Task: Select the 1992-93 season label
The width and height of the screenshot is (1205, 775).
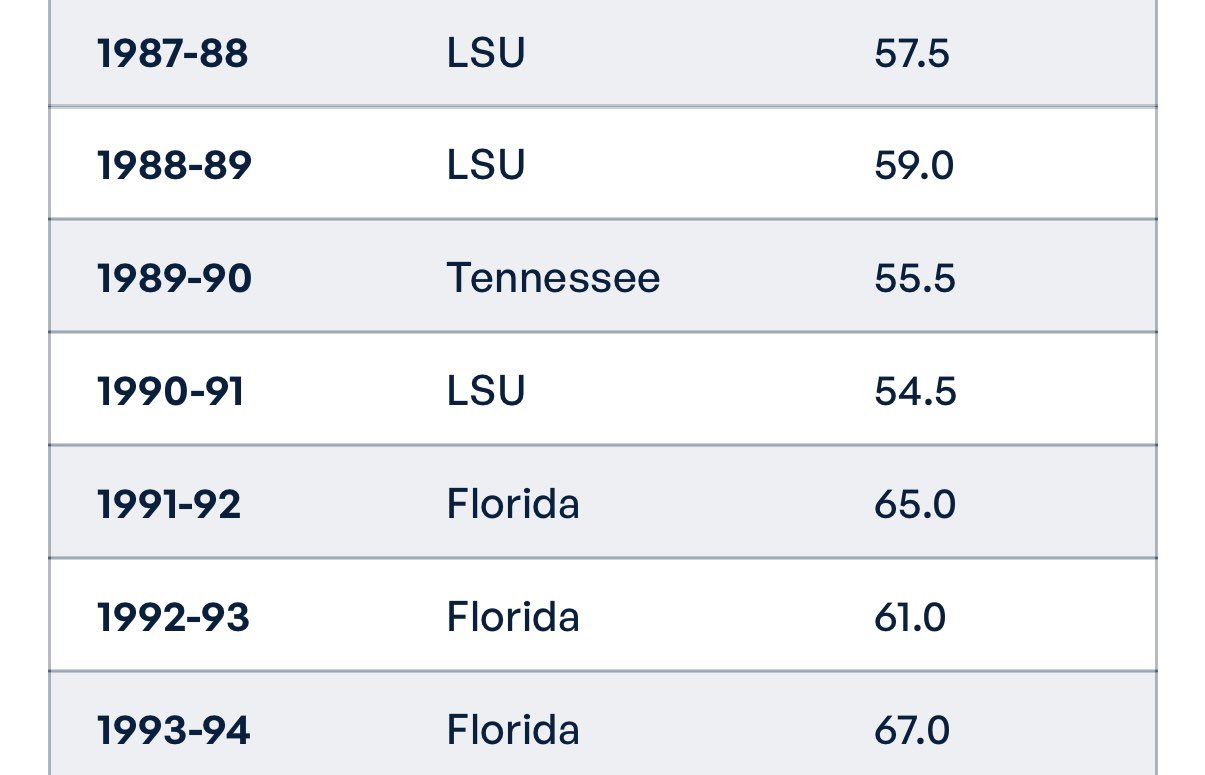Action: pyautogui.click(x=173, y=617)
